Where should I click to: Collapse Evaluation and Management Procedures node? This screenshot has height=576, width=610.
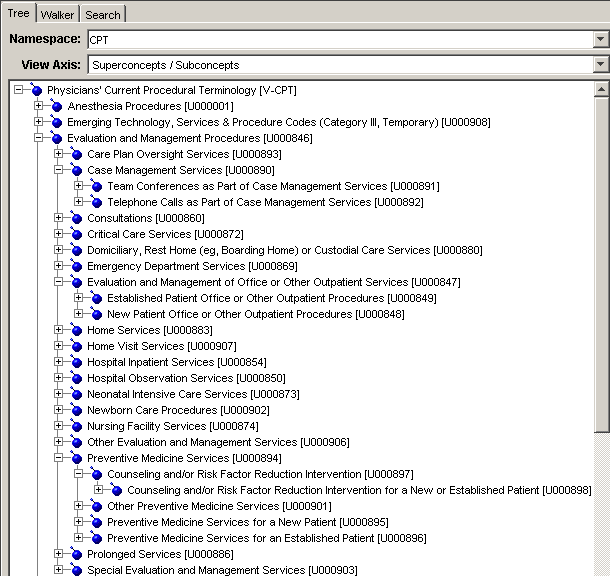coord(39,138)
